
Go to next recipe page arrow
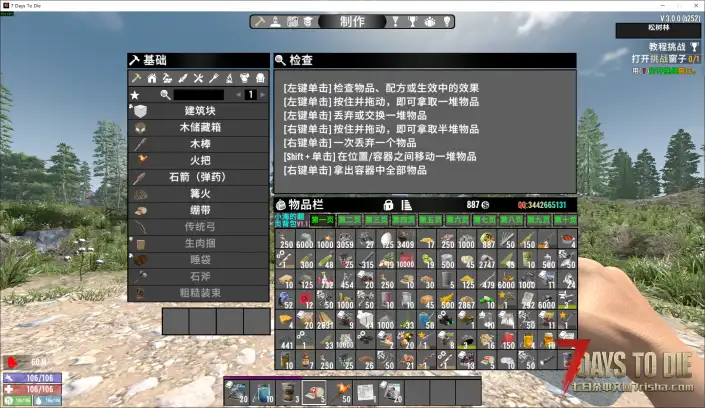[x=263, y=94]
